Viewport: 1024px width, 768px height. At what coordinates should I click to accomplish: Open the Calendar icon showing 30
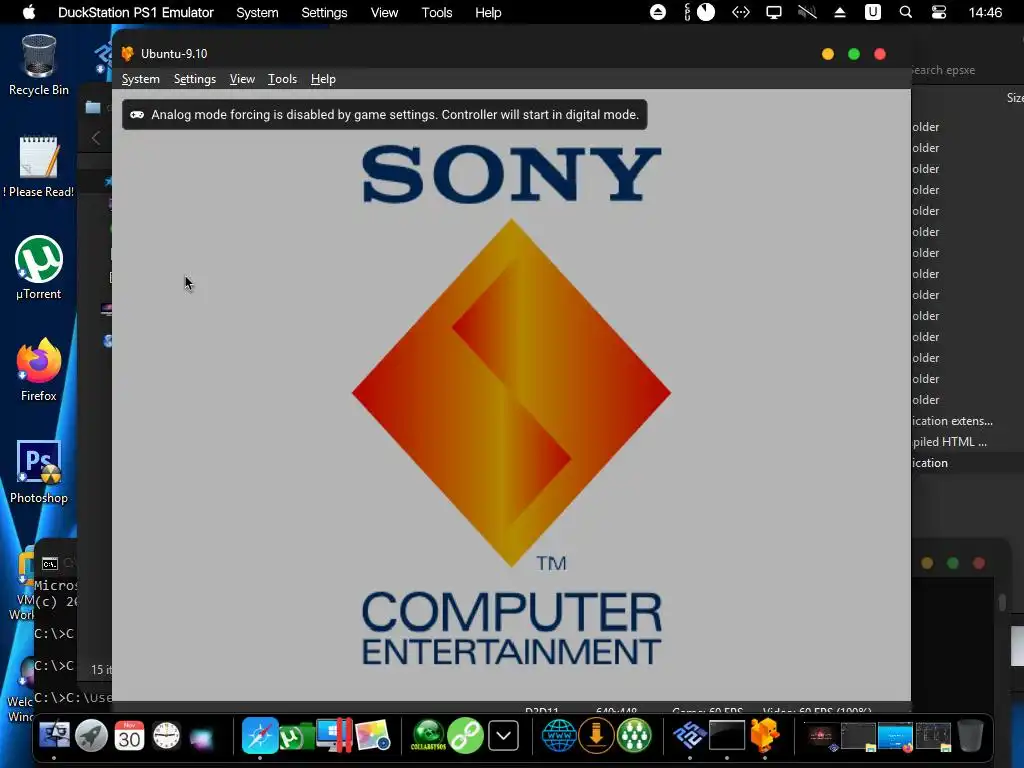(129, 735)
